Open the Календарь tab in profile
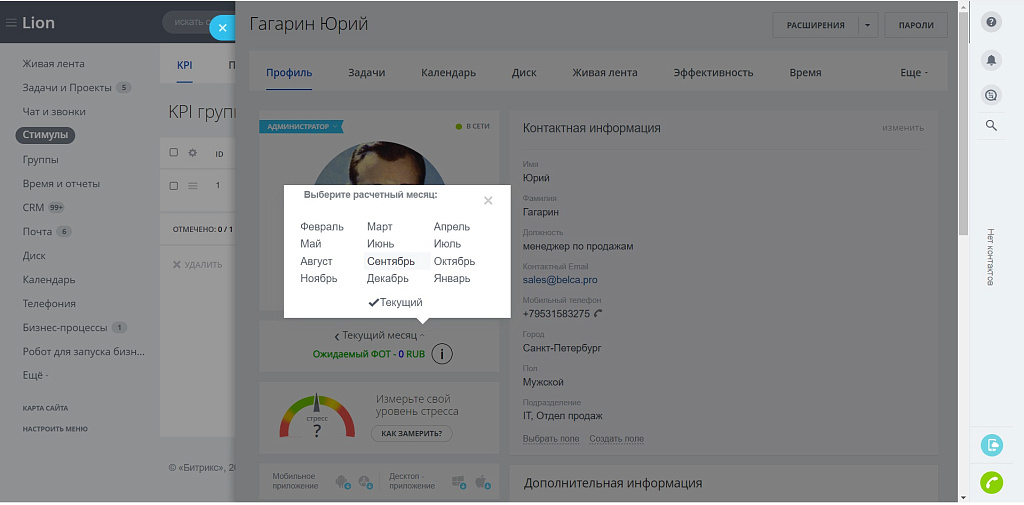The width and height of the screenshot is (1024, 505). pos(448,73)
